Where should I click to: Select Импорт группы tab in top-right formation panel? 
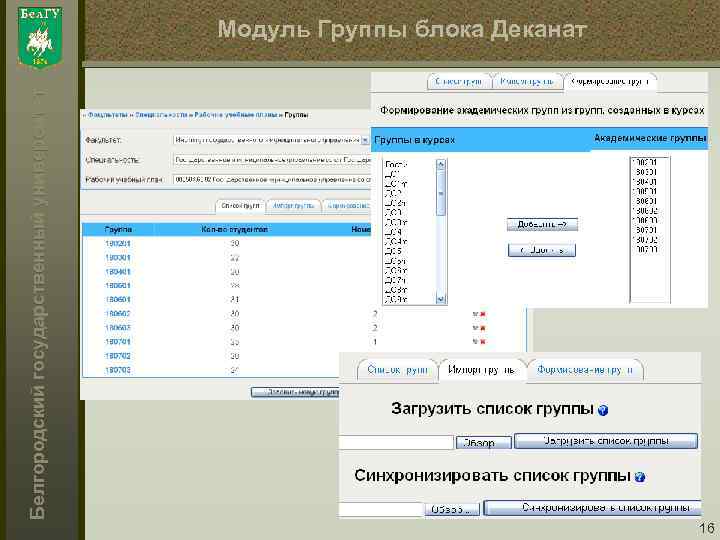point(527,82)
